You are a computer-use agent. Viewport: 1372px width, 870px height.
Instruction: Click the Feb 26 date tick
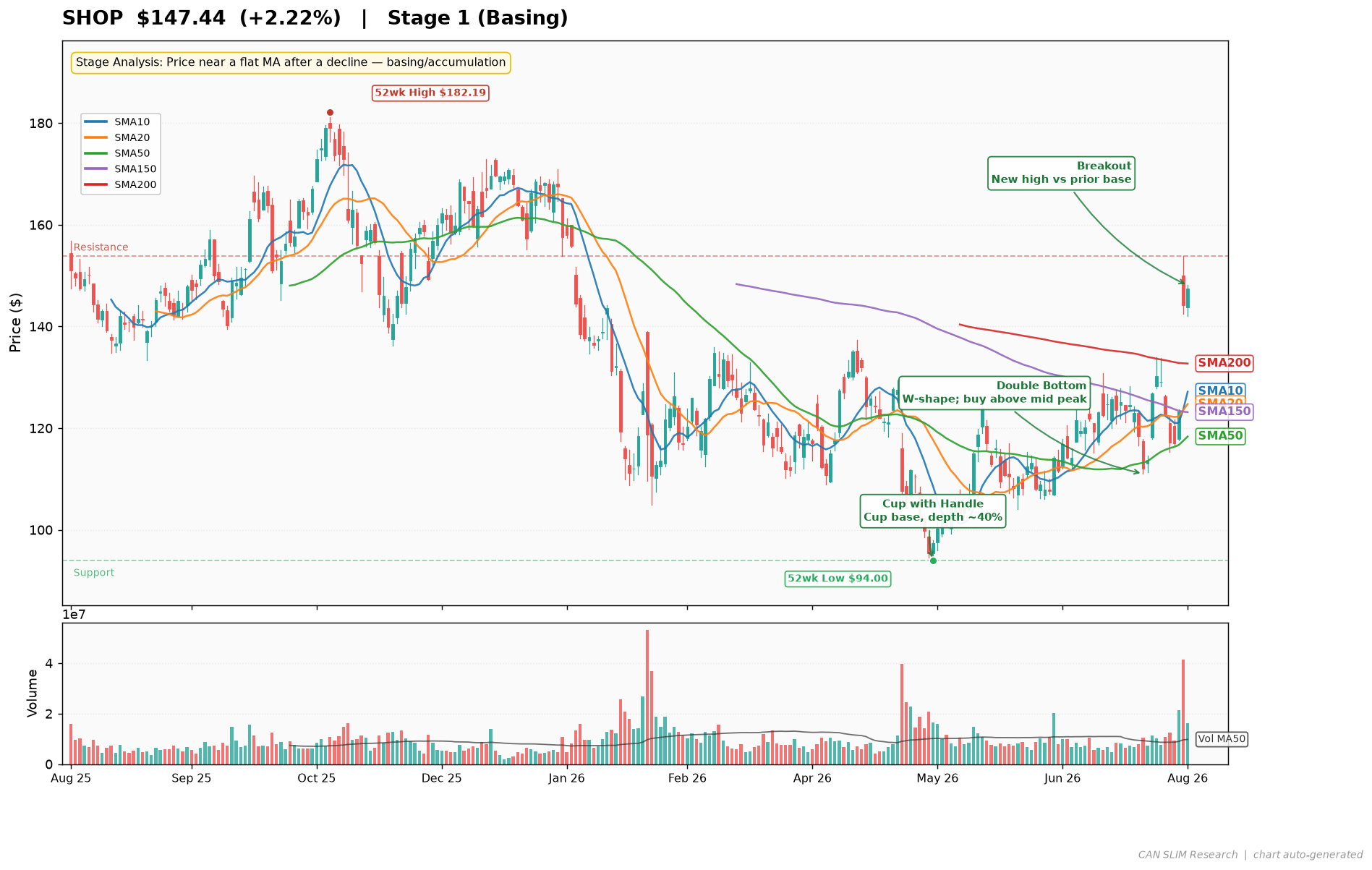click(x=687, y=779)
